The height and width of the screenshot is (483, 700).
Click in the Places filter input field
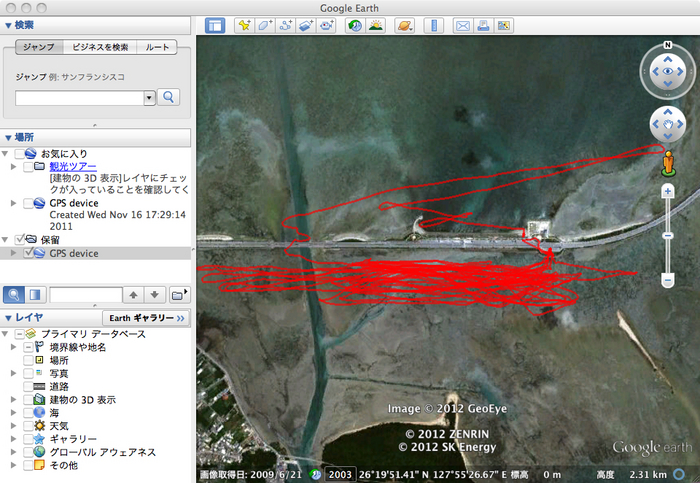pos(86,295)
